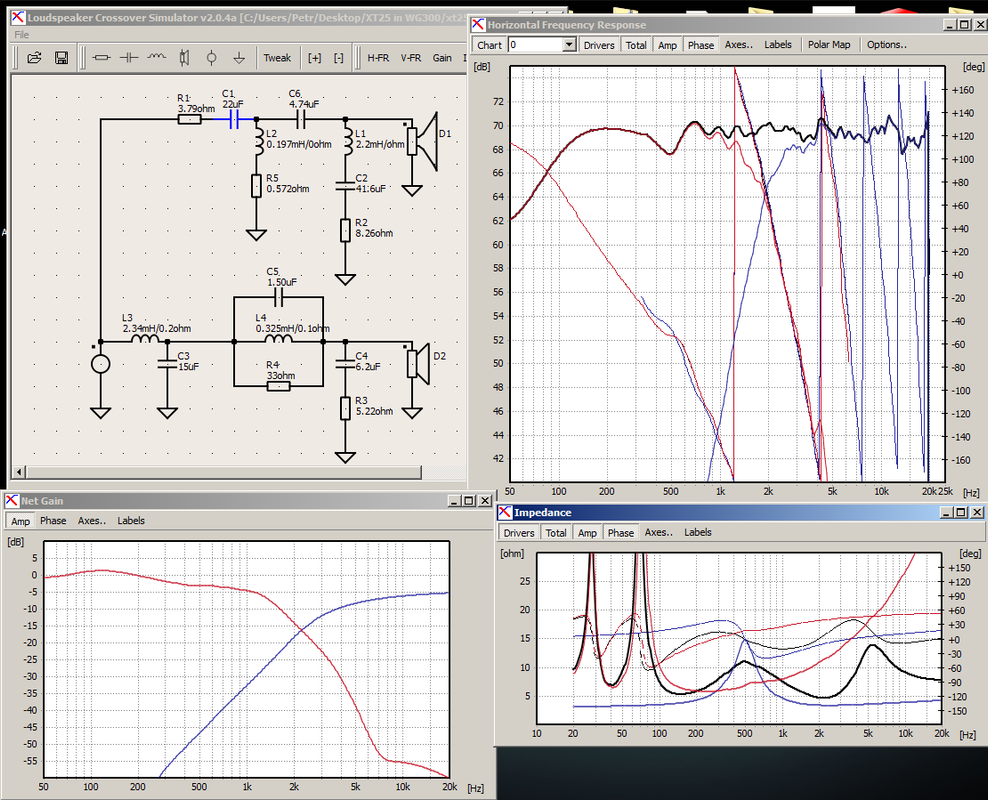The width and height of the screenshot is (988, 800).
Task: Open the V-FR chart window button
Action: tap(411, 58)
